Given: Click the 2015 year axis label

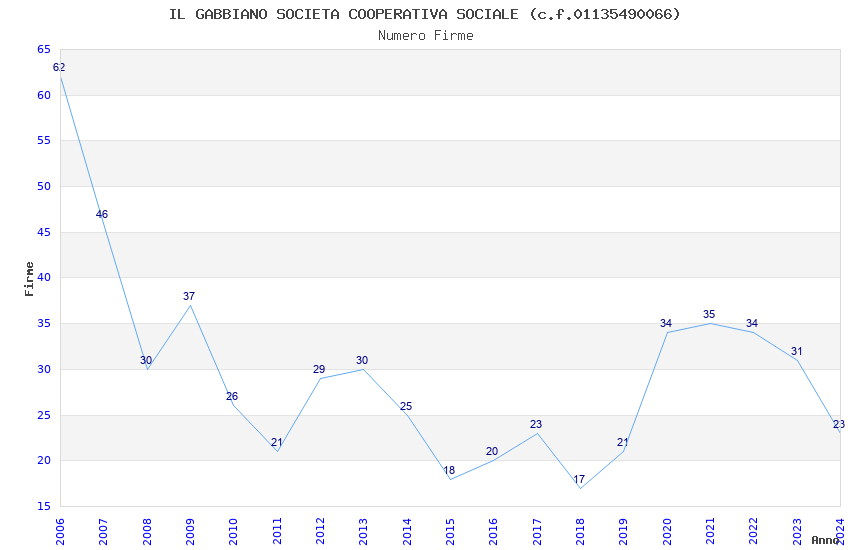Looking at the screenshot, I should click(x=450, y=532).
